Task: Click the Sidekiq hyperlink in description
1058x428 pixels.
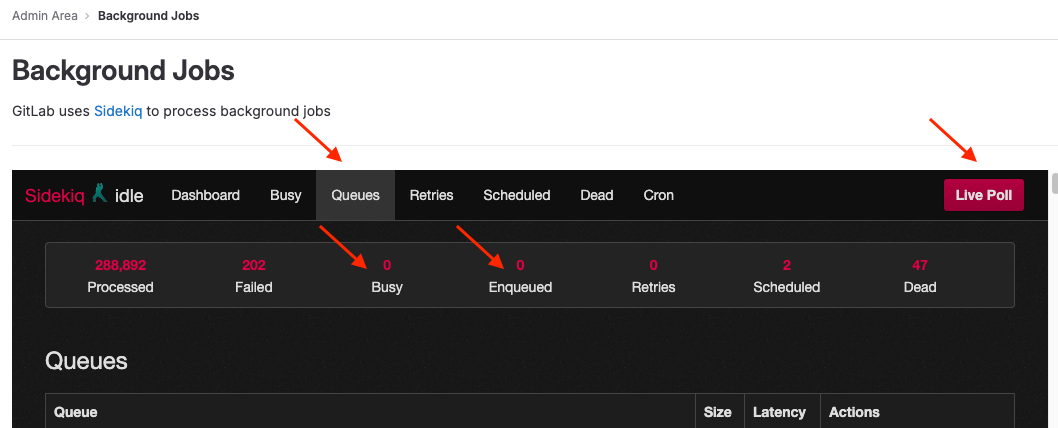Action: (118, 111)
